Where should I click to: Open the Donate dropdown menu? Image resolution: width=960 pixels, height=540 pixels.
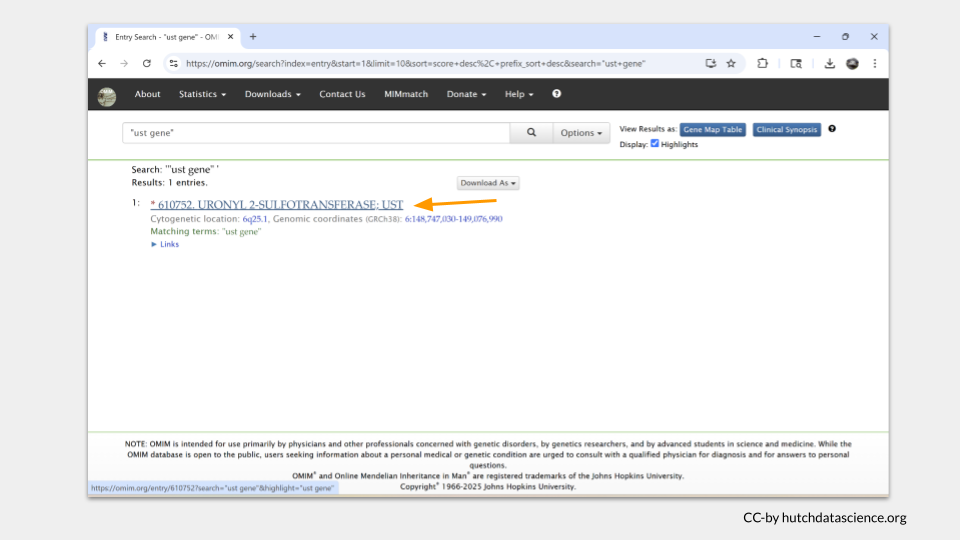click(467, 94)
